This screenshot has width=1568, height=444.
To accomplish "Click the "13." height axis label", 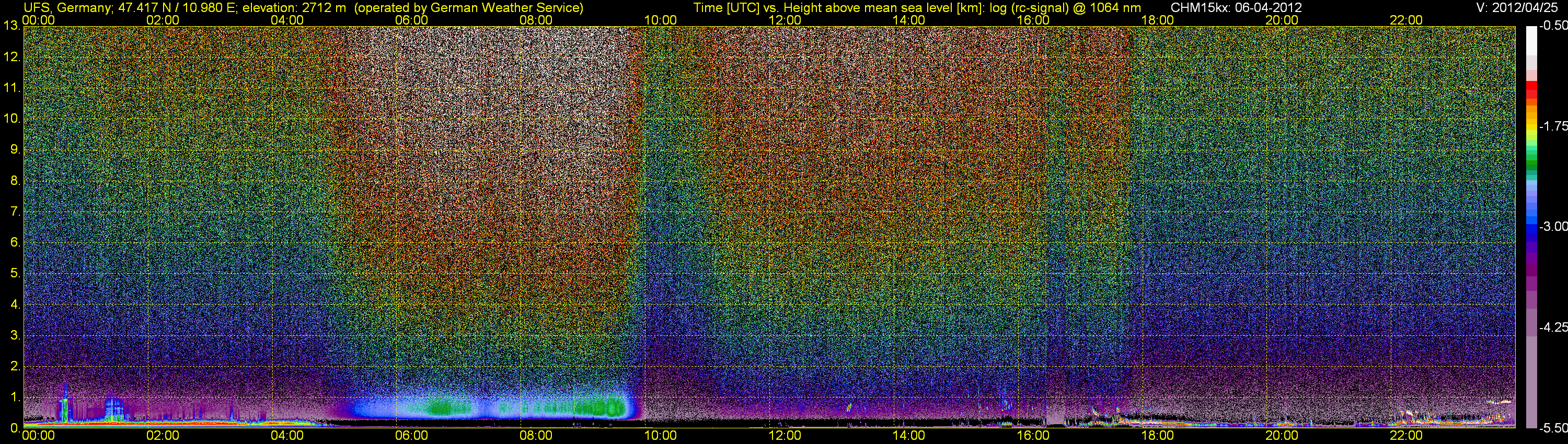I will click(x=11, y=26).
